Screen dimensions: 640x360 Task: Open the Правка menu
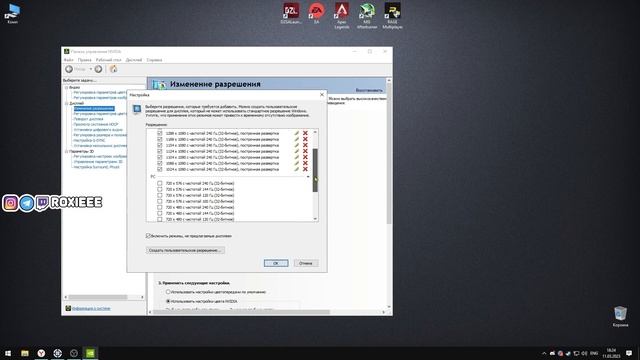pos(84,60)
